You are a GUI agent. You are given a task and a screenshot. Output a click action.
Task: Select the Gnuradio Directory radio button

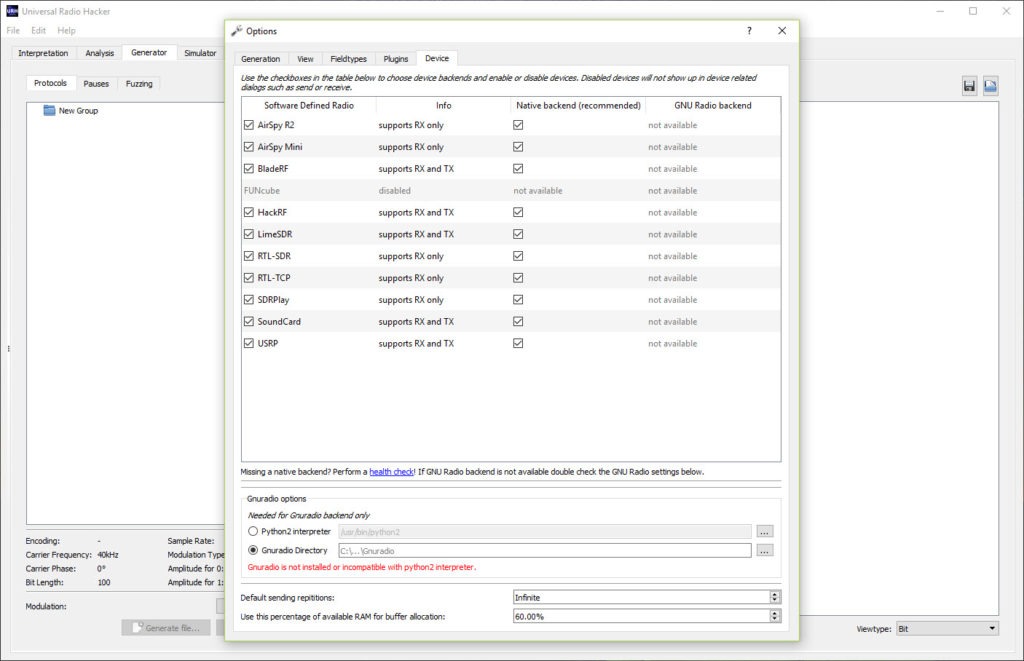click(253, 551)
